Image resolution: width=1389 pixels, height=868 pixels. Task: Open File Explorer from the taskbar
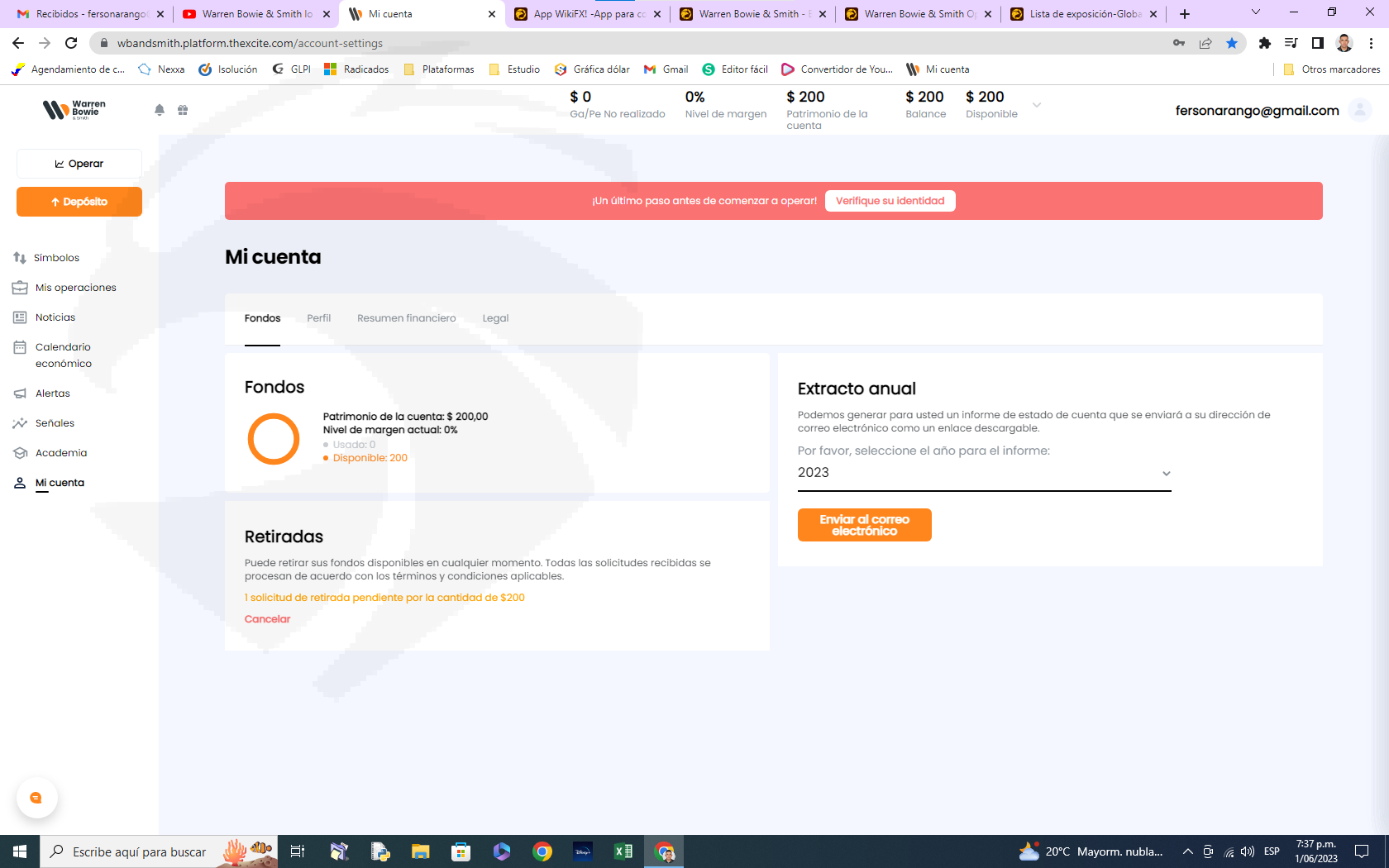(421, 851)
